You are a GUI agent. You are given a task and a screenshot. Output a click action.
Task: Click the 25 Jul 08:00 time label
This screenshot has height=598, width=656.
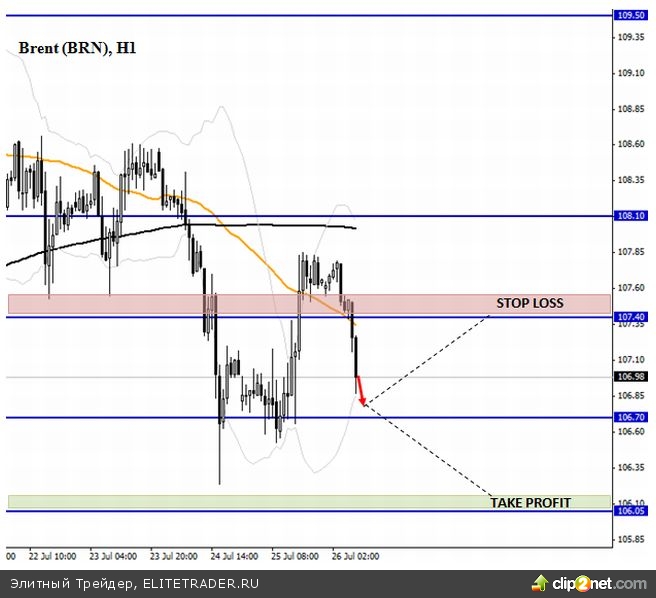click(294, 555)
